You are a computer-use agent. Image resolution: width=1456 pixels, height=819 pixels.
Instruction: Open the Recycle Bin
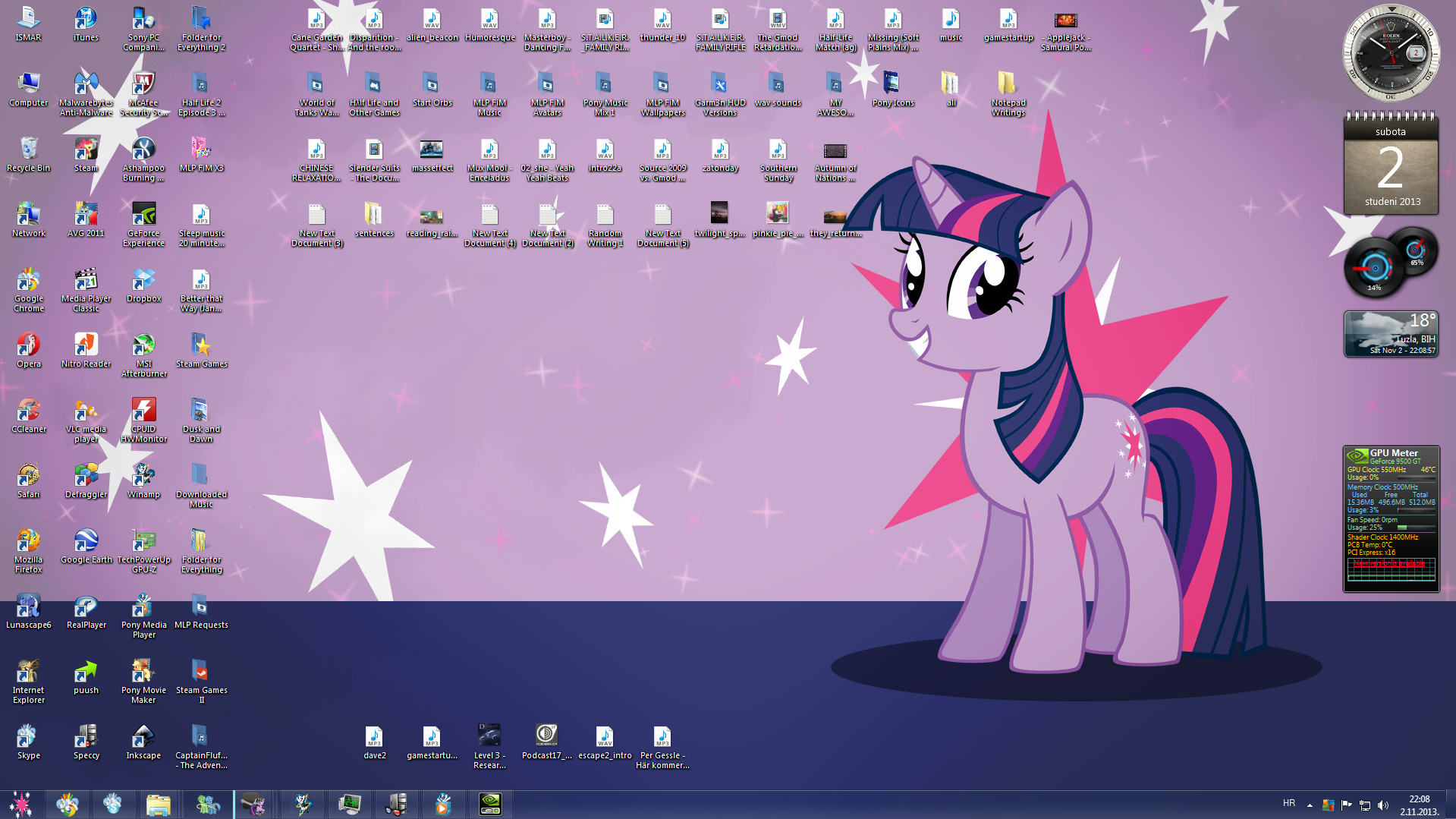28,155
